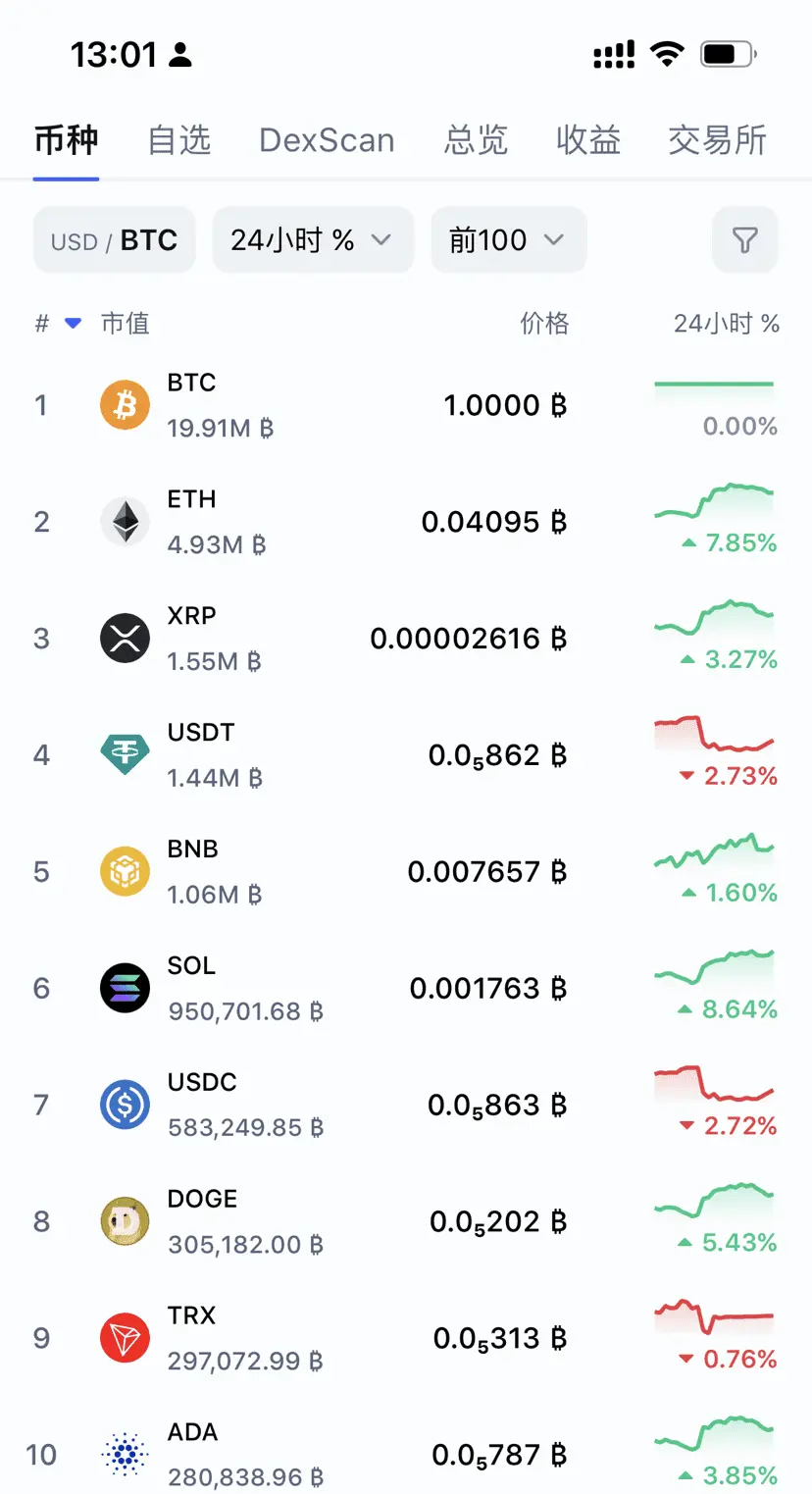Expand the 前100 dropdown
Viewport: 812px width, 1494px height.
509,239
